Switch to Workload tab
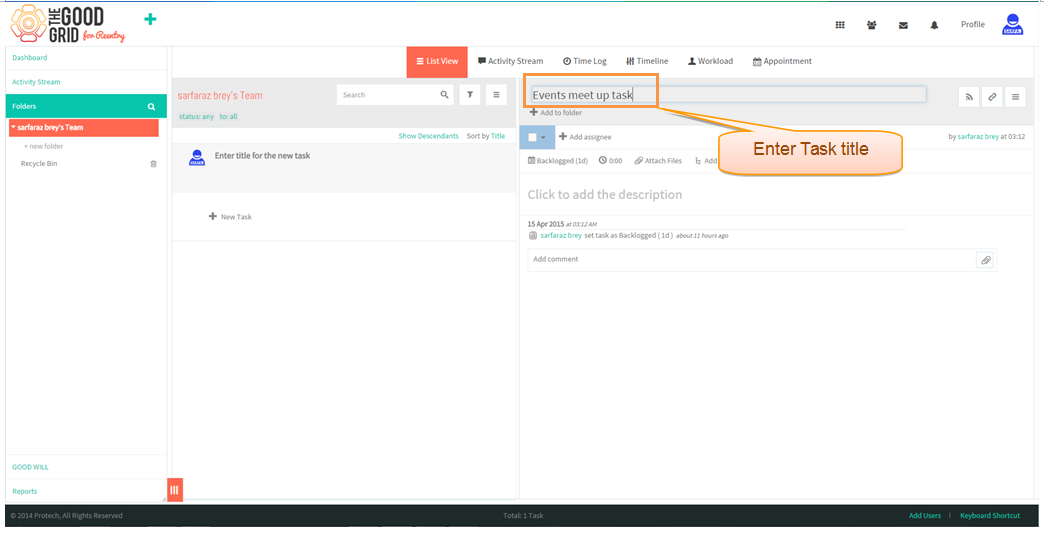This screenshot has height=533, width=1044. point(710,61)
